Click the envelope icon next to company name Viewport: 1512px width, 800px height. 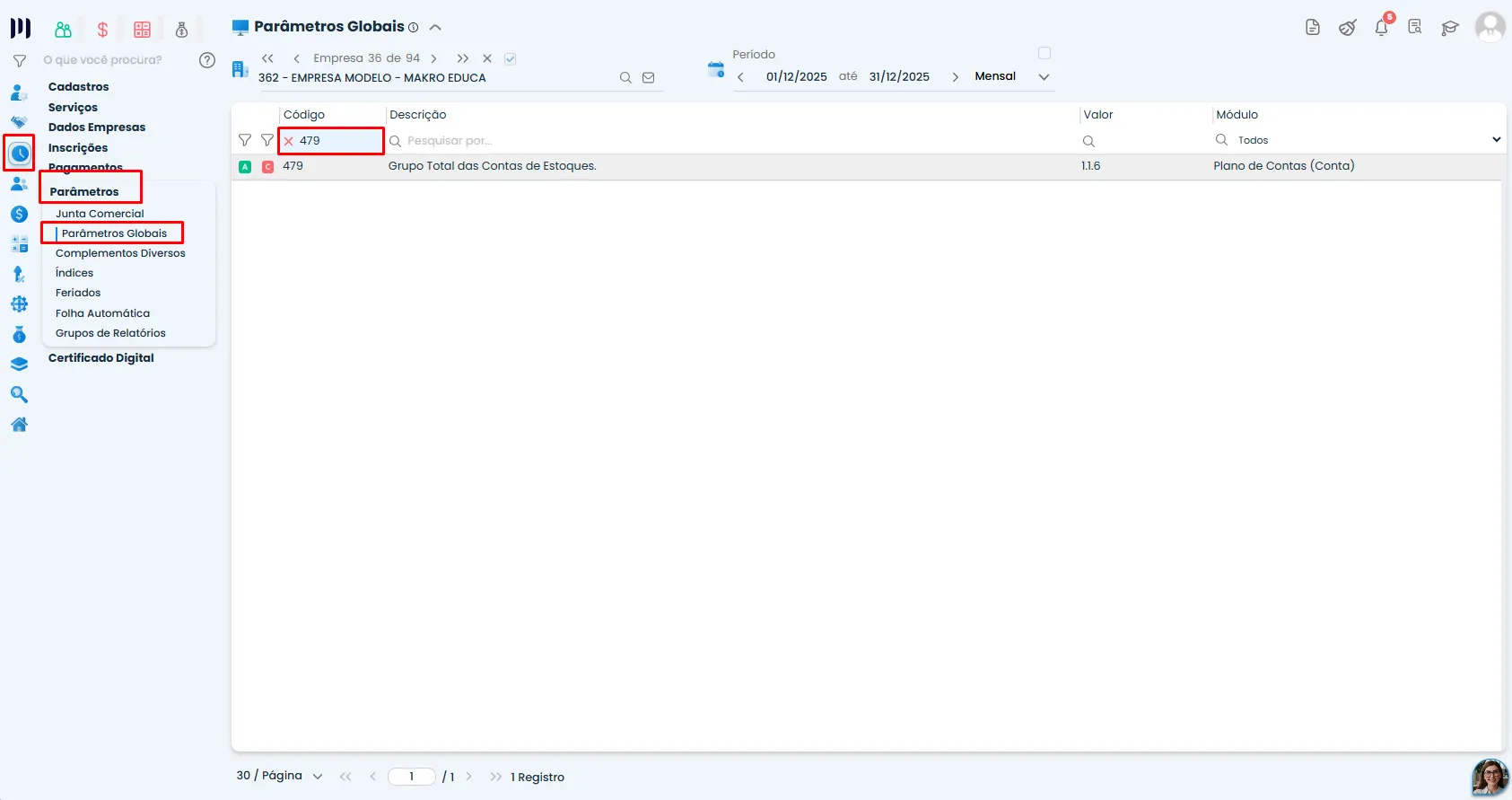(x=649, y=78)
